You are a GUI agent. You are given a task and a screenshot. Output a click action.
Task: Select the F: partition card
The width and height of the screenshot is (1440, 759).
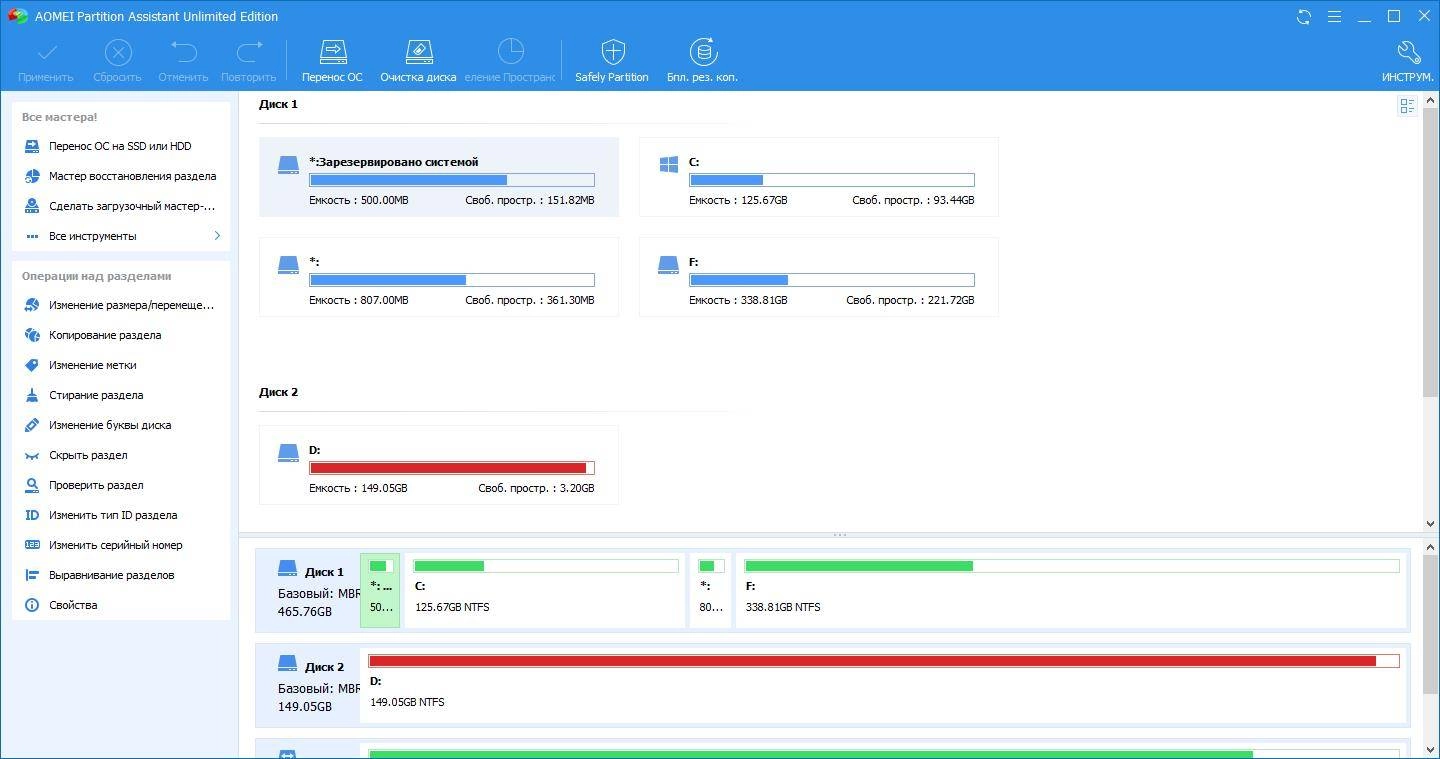point(818,277)
